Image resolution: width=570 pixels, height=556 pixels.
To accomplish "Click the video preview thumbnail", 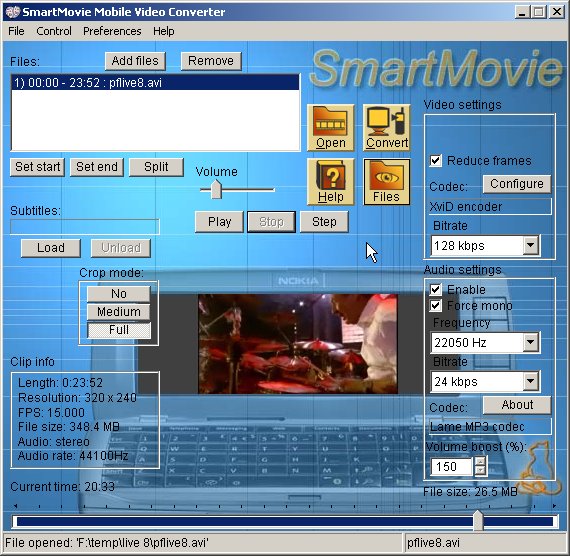I will click(x=298, y=344).
